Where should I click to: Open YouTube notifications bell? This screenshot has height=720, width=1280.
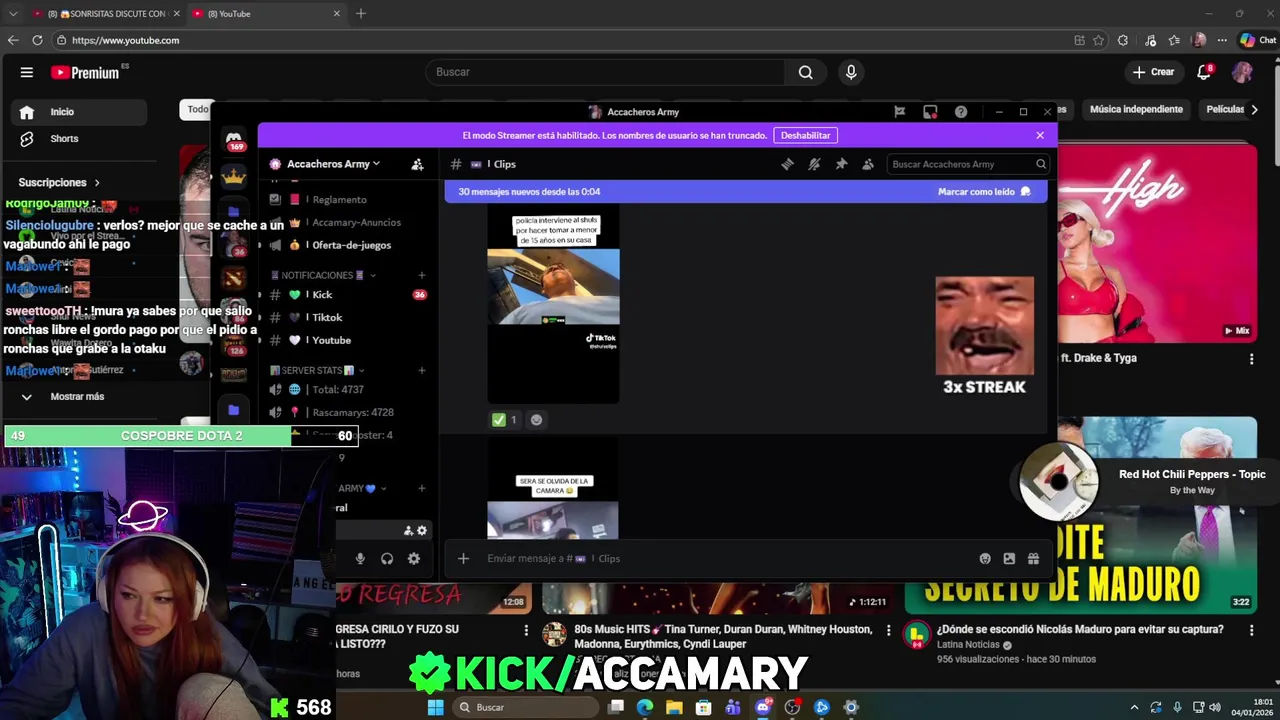(x=1204, y=72)
